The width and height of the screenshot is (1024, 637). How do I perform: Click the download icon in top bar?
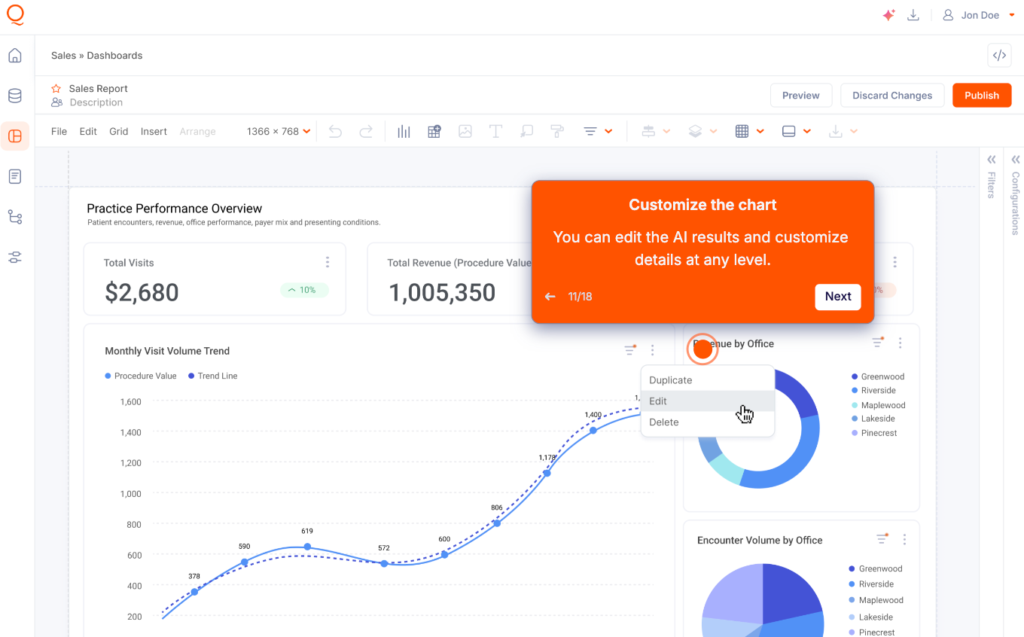913,15
